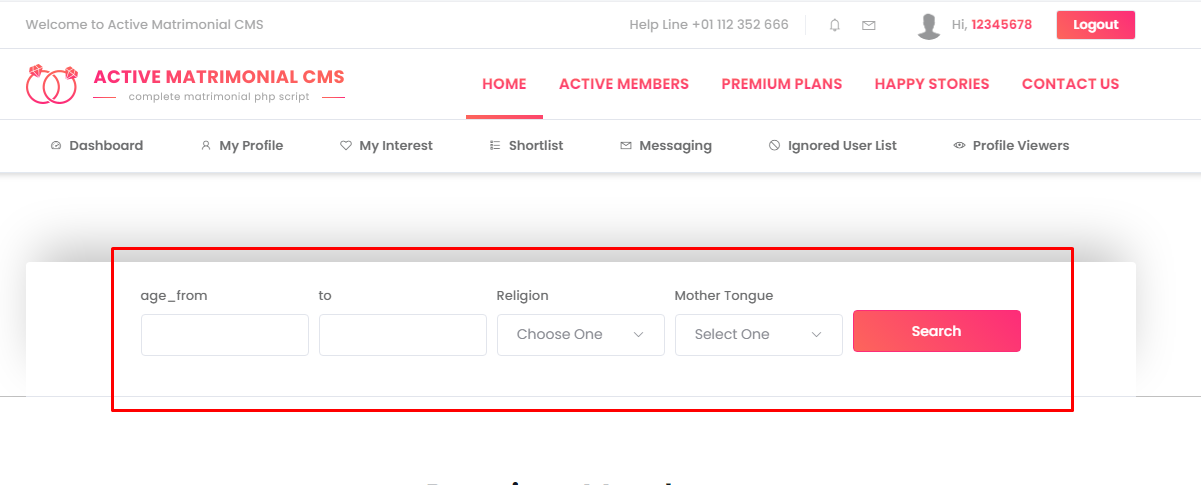Click the Logout button
1201x485 pixels.
coord(1096,25)
